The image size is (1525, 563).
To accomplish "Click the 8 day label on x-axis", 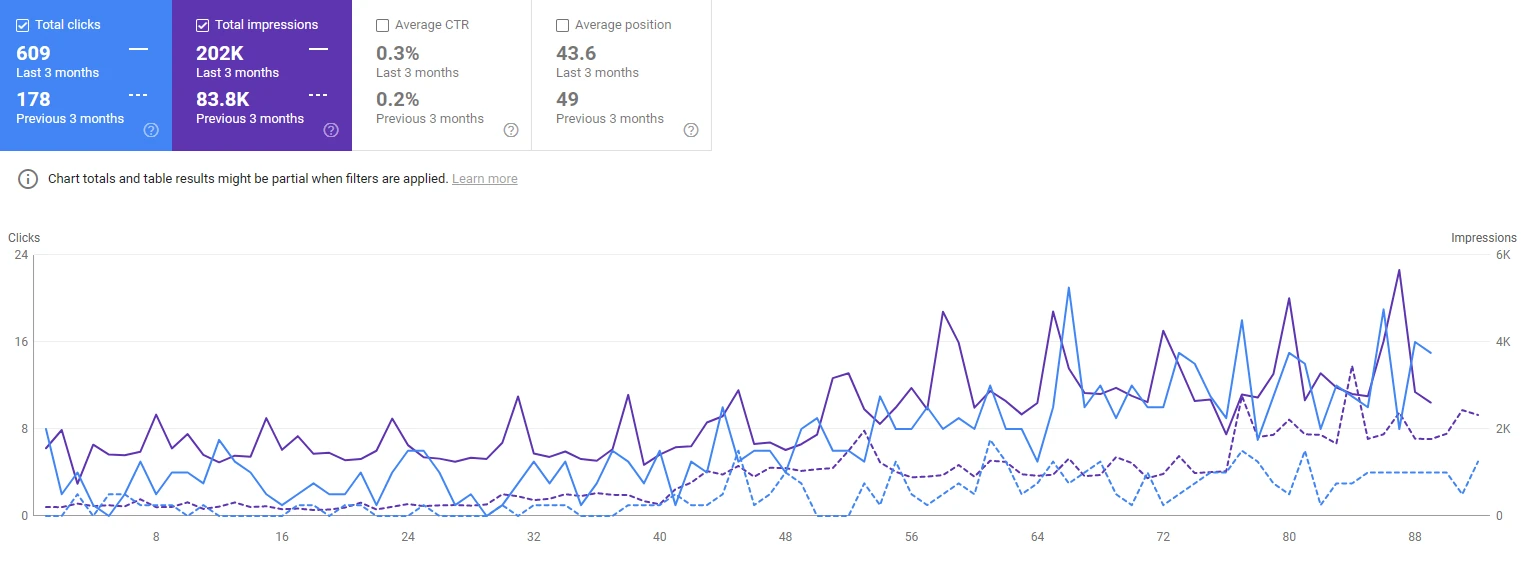I will [x=156, y=537].
